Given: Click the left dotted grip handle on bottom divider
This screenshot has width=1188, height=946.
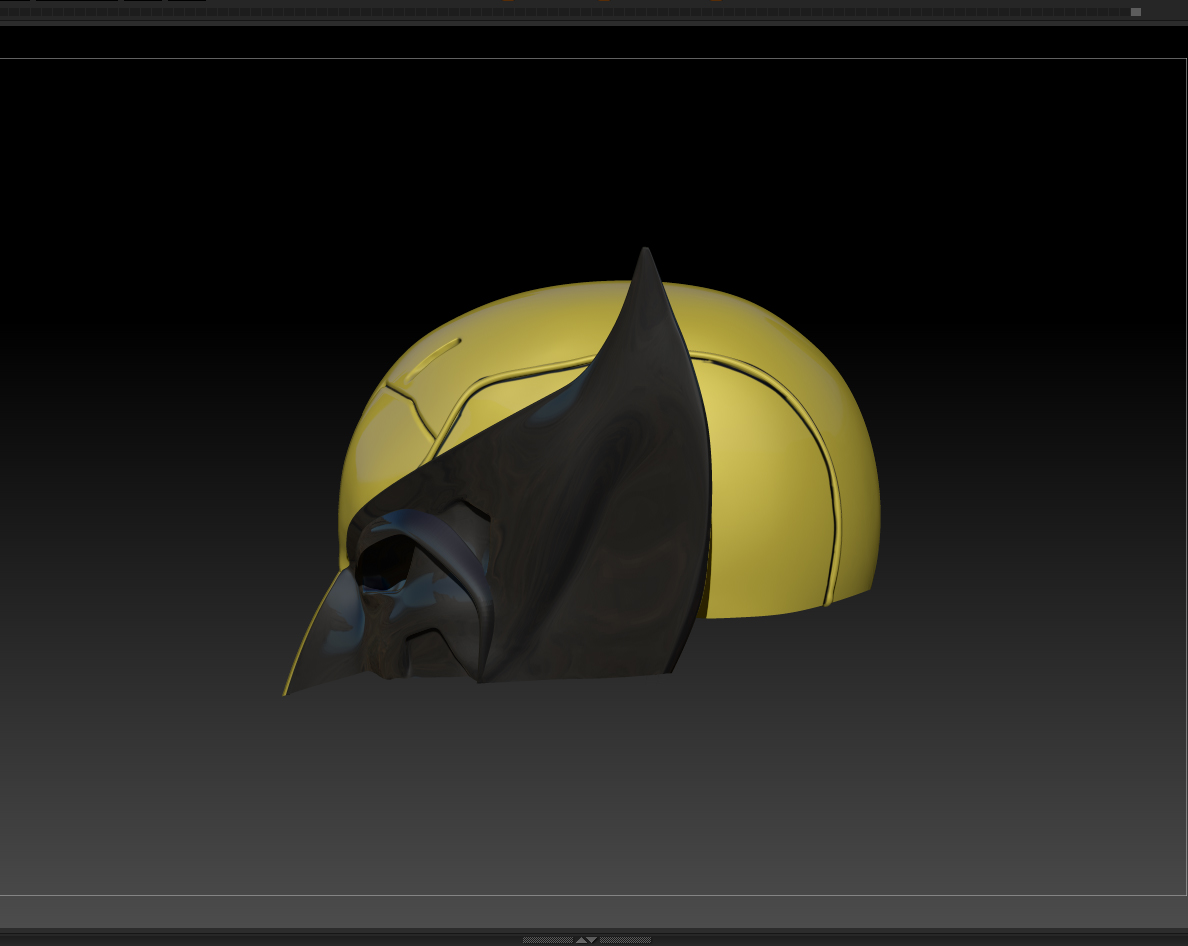Looking at the screenshot, I should [x=548, y=940].
